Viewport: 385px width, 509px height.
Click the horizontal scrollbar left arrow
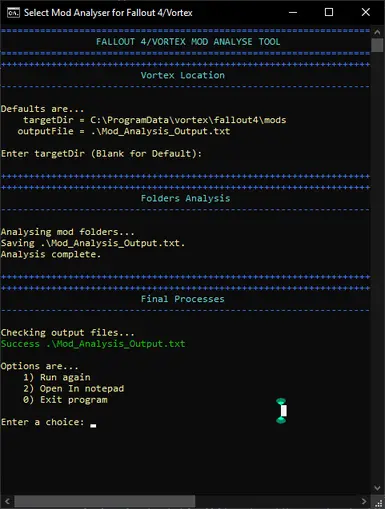coord(7,501)
